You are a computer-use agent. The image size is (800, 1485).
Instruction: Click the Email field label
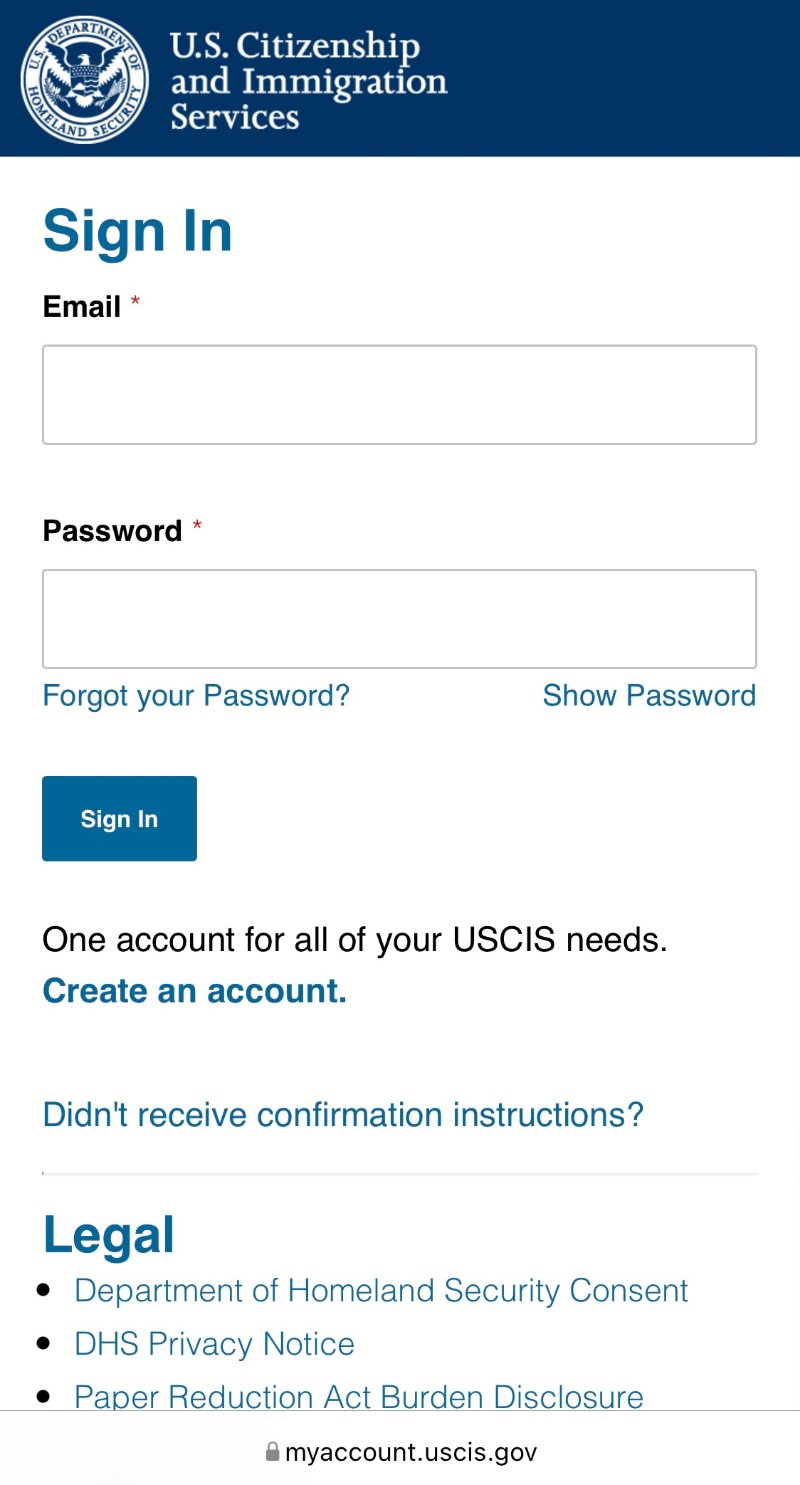click(x=82, y=306)
